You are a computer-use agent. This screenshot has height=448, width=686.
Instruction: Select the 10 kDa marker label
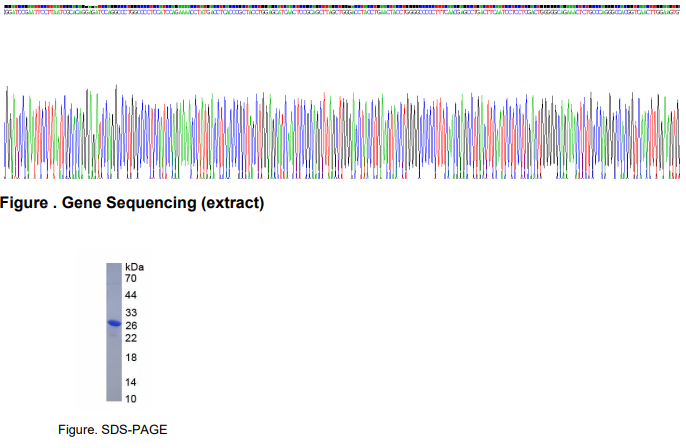coord(131,399)
